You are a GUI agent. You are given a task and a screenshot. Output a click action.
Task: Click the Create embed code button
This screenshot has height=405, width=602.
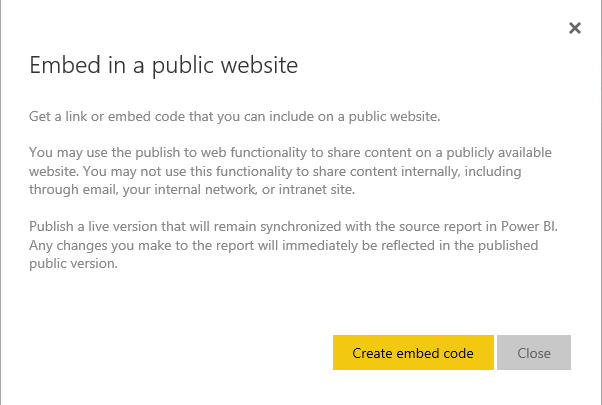413,352
